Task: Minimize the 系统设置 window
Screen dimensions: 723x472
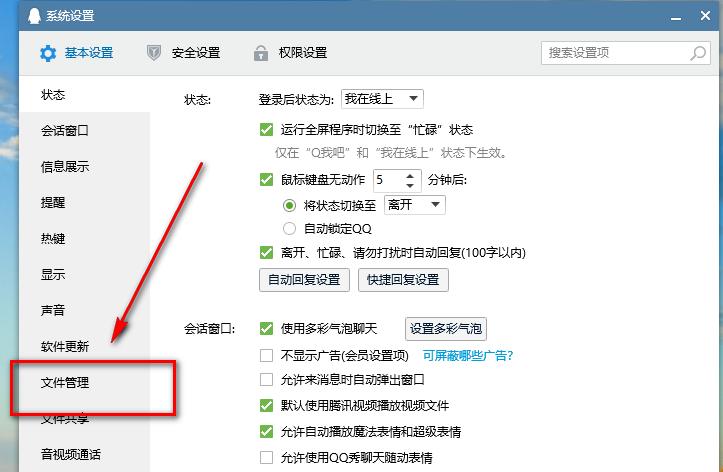Action: (676, 18)
